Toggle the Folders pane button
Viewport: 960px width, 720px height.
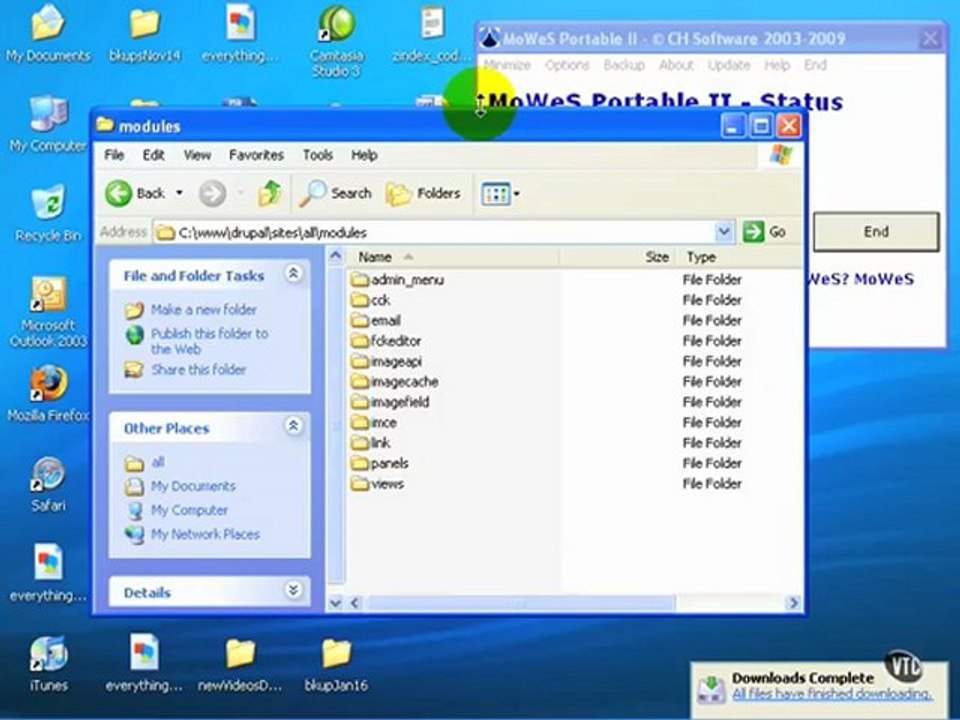[x=423, y=194]
